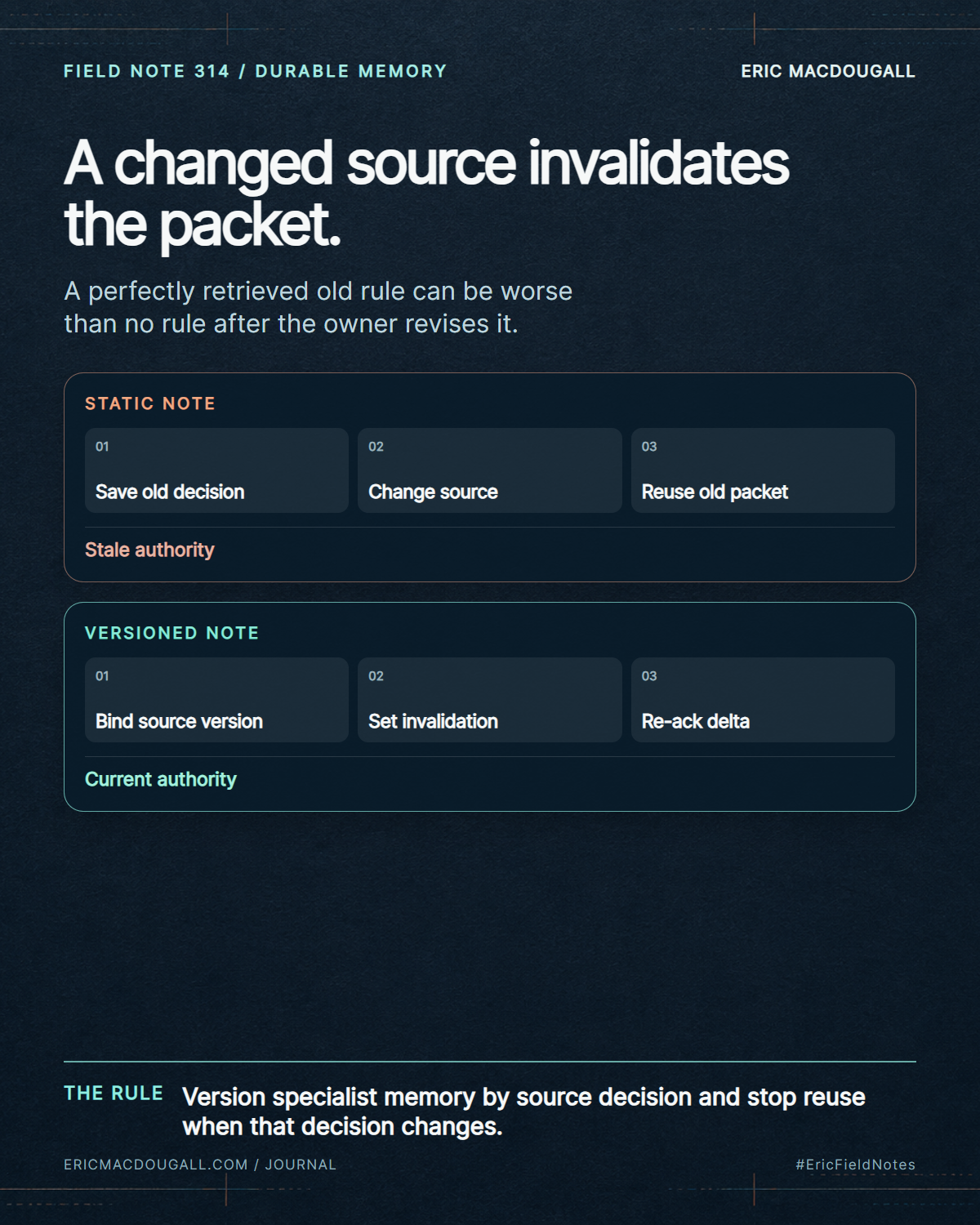This screenshot has width=980, height=1225.
Task: Click the STATIC NOTE section heading
Action: (150, 403)
